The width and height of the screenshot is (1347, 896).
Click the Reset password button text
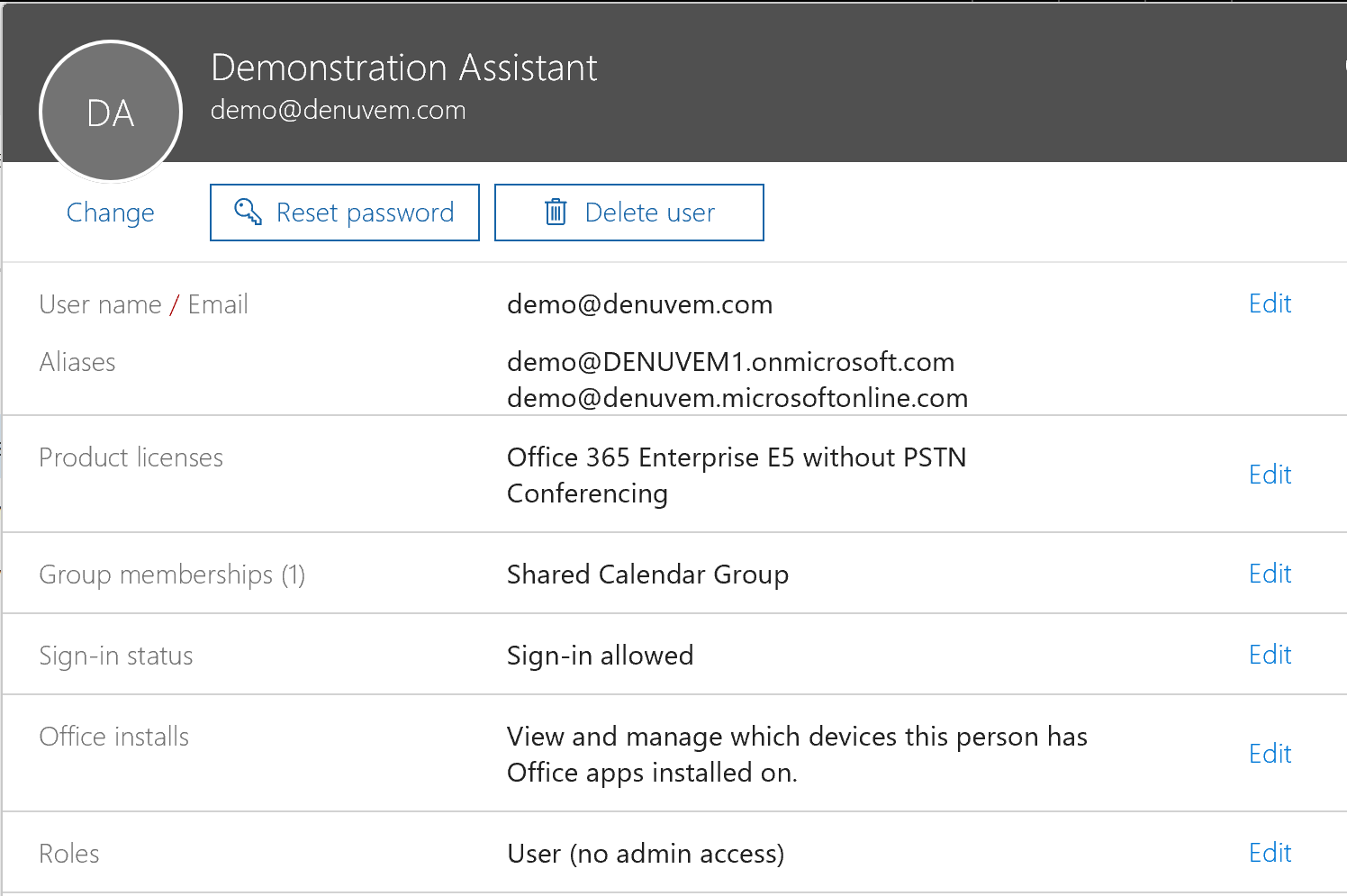pyautogui.click(x=366, y=213)
